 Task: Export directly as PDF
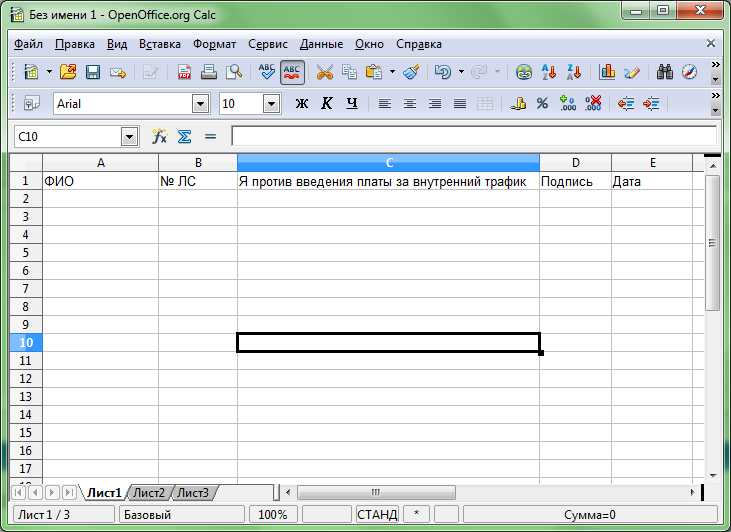tap(185, 72)
